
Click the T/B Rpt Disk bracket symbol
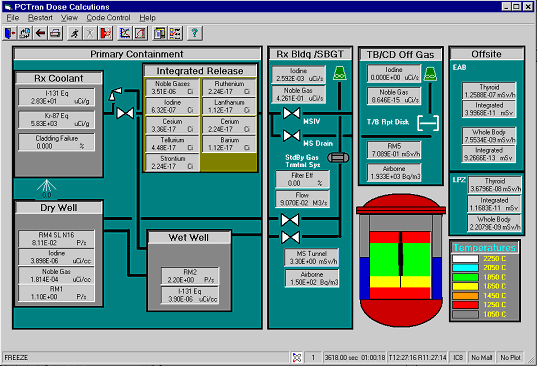(428, 123)
